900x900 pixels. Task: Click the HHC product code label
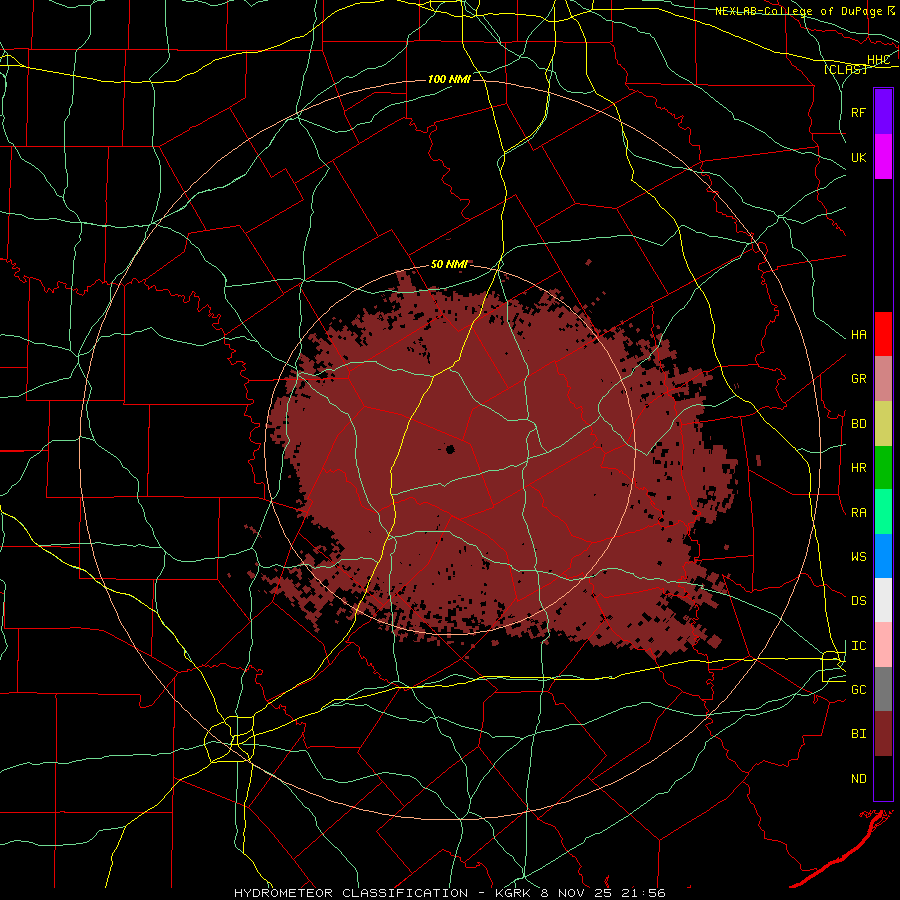[x=878, y=60]
